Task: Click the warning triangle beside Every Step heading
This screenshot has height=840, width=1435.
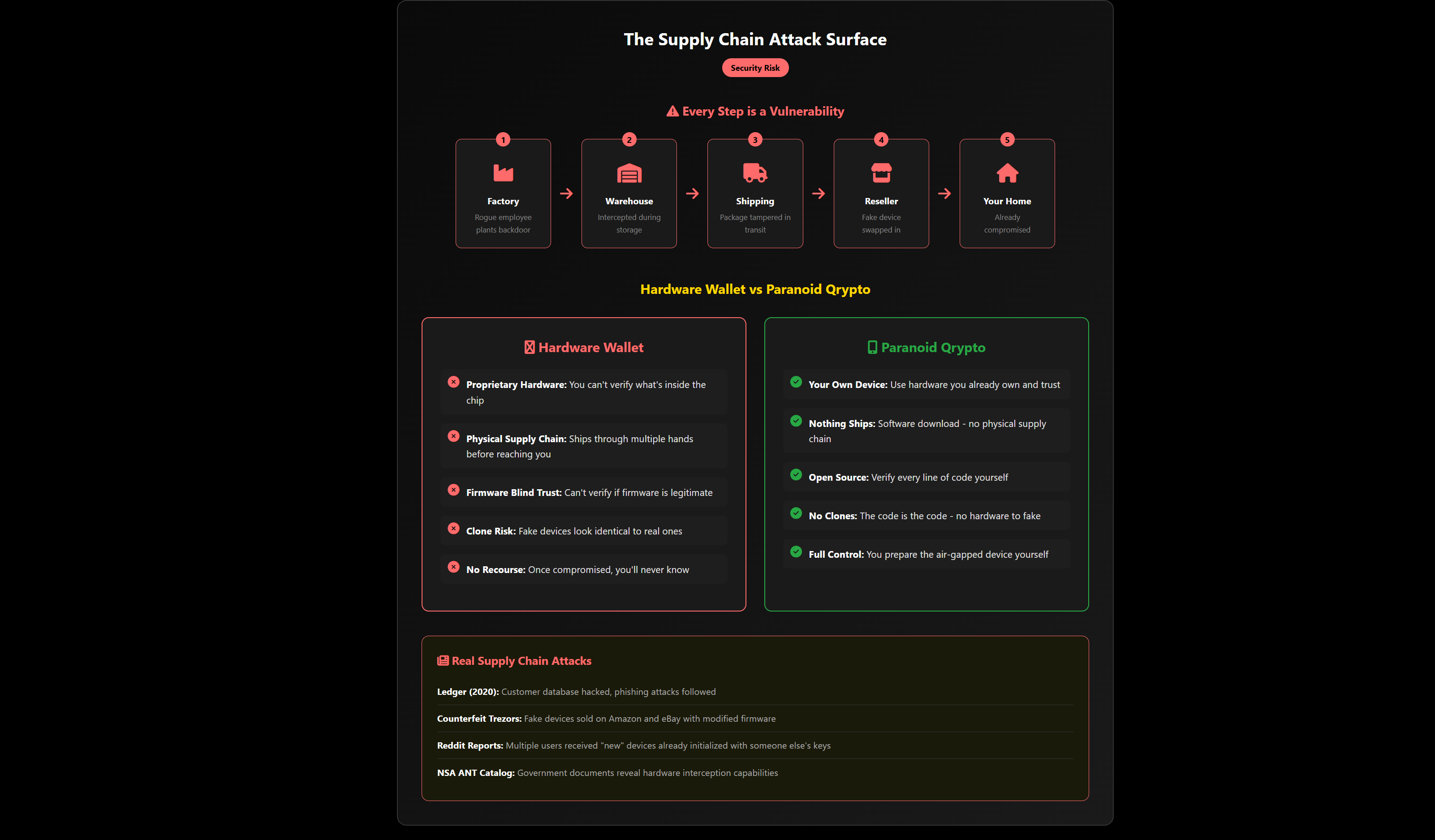Action: 672,111
